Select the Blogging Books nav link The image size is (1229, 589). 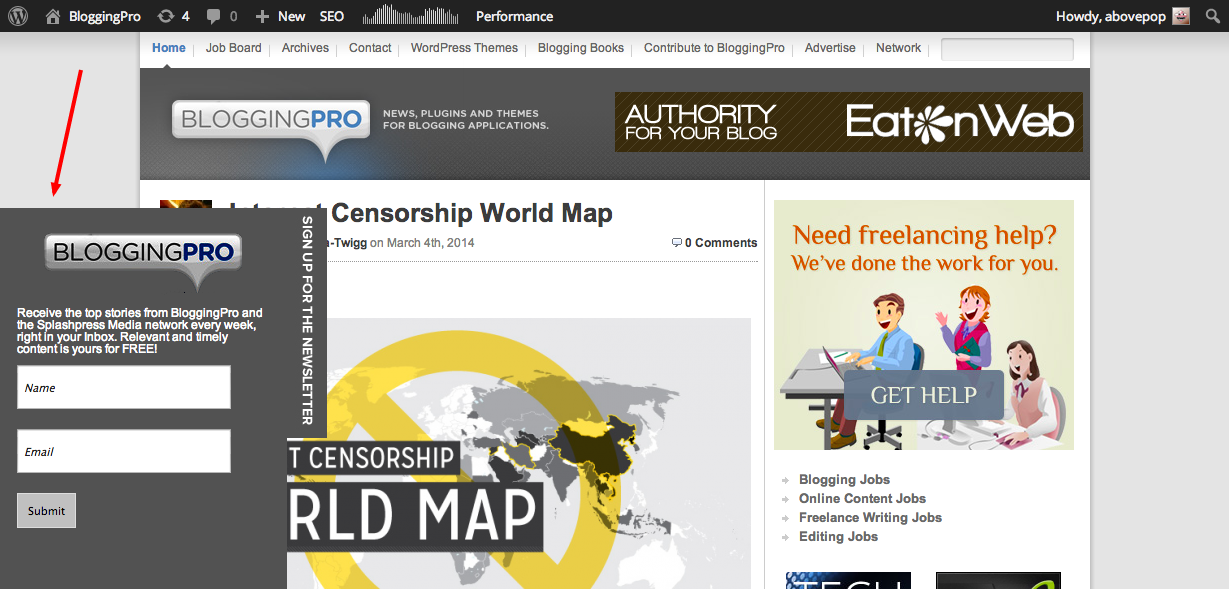click(x=580, y=48)
